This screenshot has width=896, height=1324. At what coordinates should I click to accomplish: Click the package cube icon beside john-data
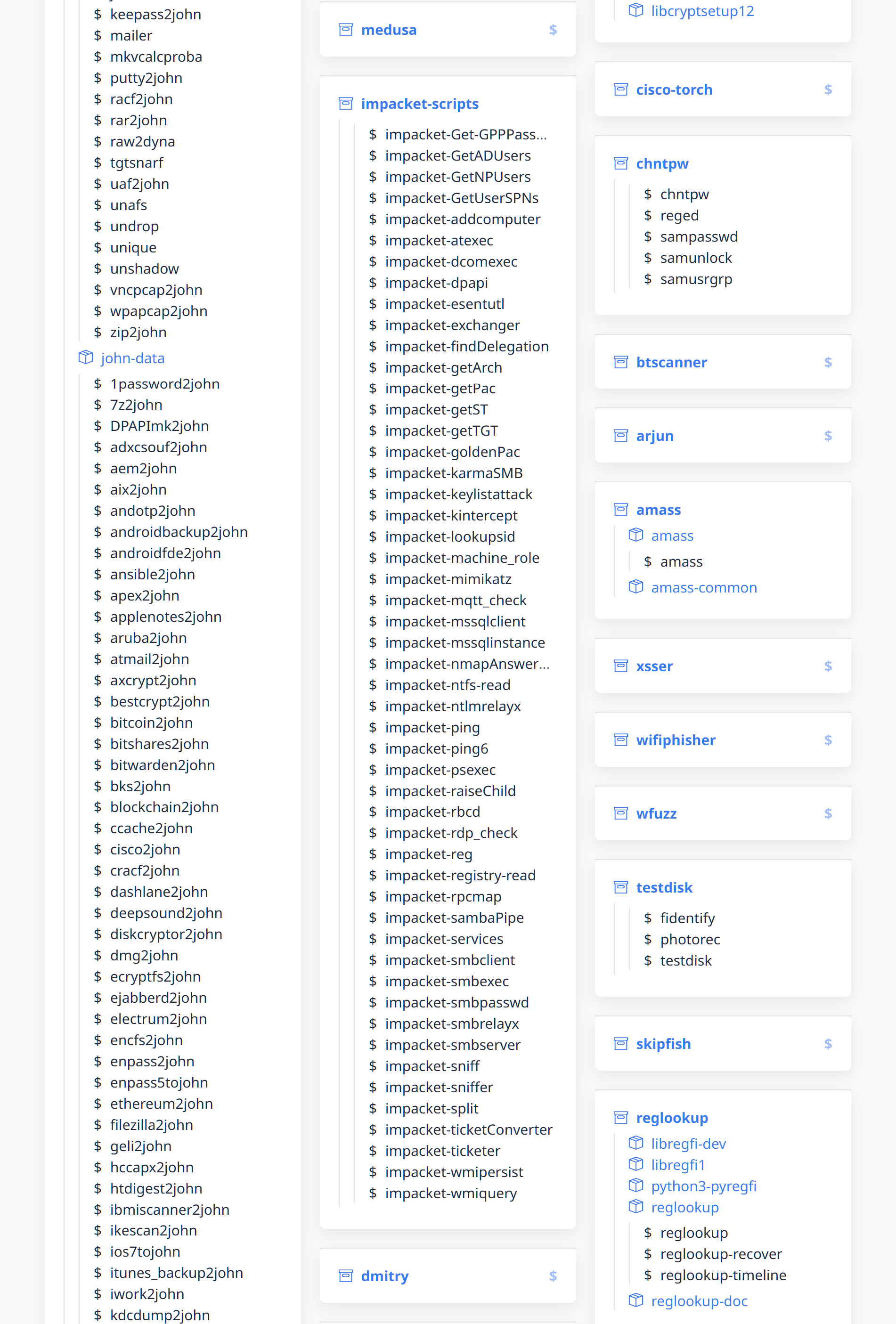tap(85, 357)
